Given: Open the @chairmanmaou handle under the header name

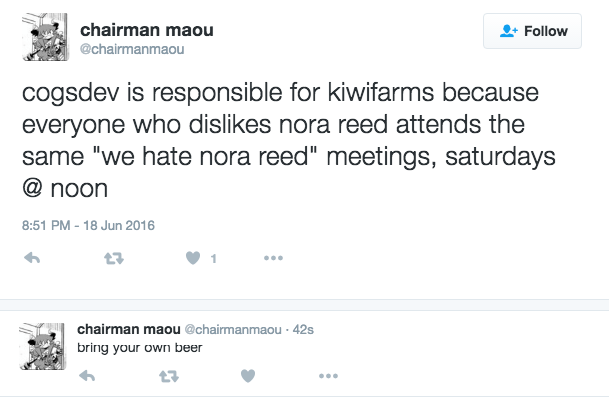Looking at the screenshot, I should [x=132, y=49].
